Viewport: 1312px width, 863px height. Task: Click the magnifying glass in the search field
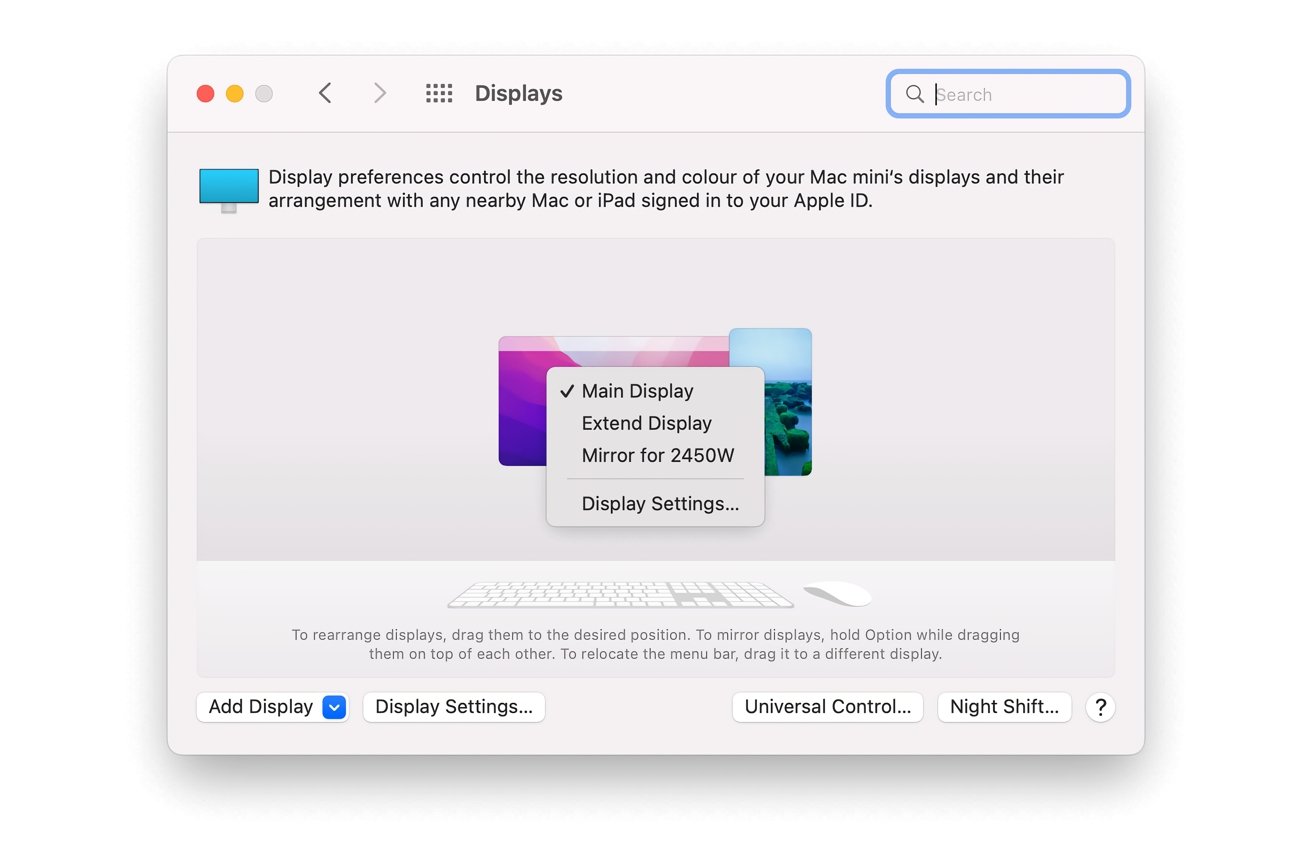[x=914, y=93]
